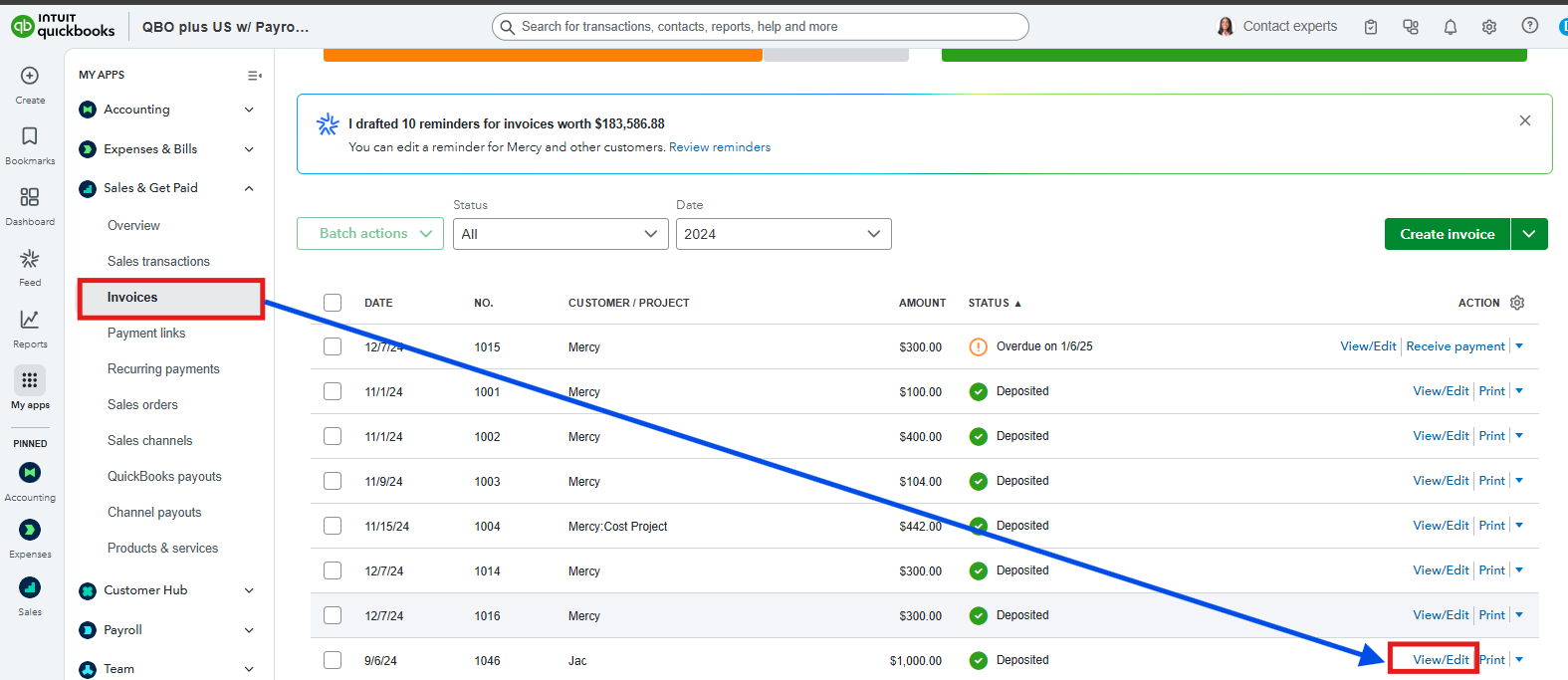Click the Intuit QuickBooks logo
1568x680 pixels.
tap(63, 26)
